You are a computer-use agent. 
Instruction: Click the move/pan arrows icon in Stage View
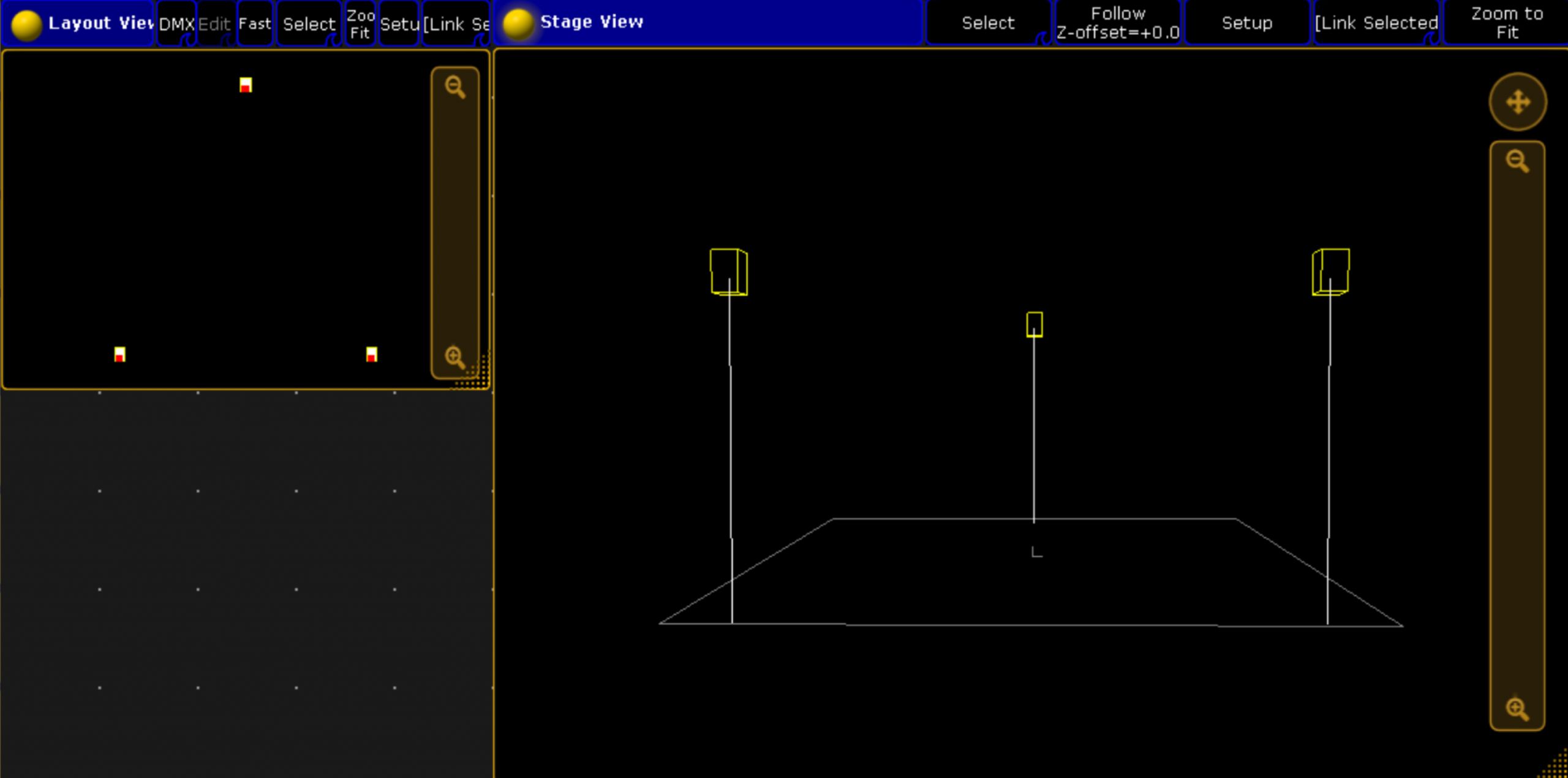pos(1518,102)
